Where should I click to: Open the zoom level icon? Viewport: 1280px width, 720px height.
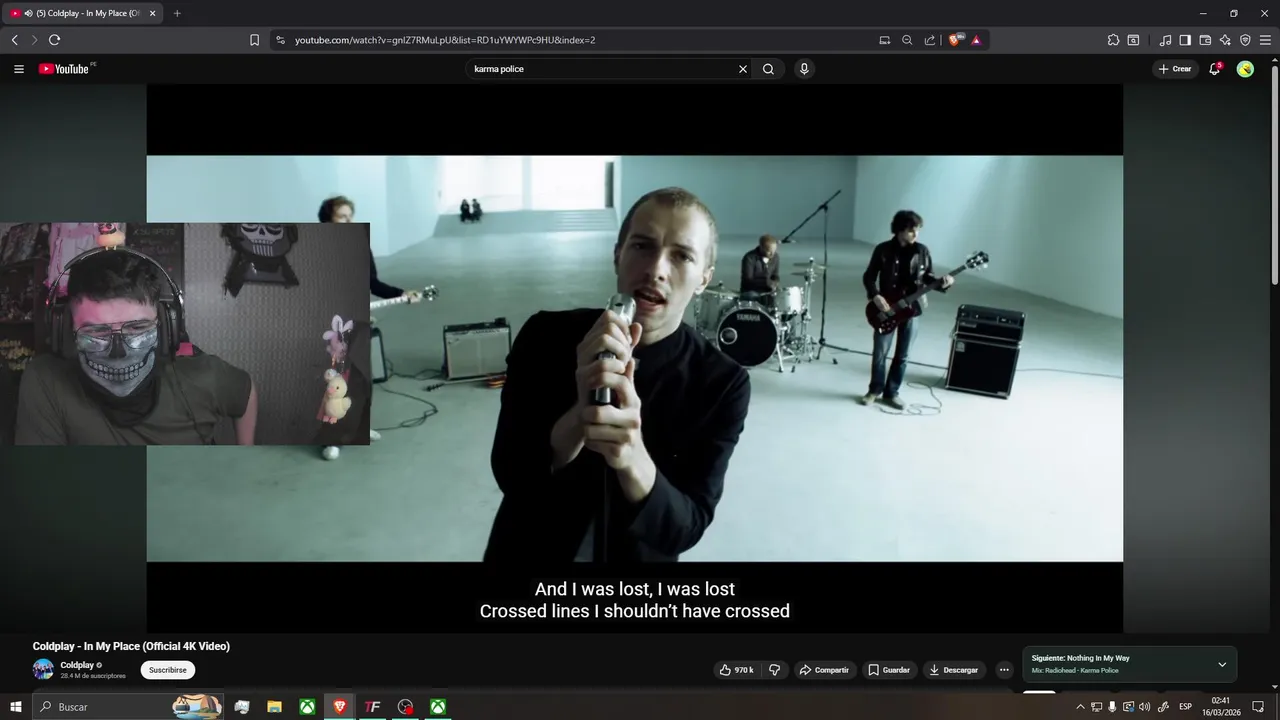(x=907, y=40)
